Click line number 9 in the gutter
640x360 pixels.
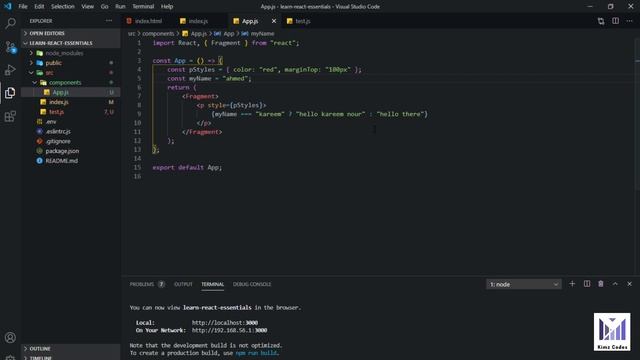(x=139, y=114)
